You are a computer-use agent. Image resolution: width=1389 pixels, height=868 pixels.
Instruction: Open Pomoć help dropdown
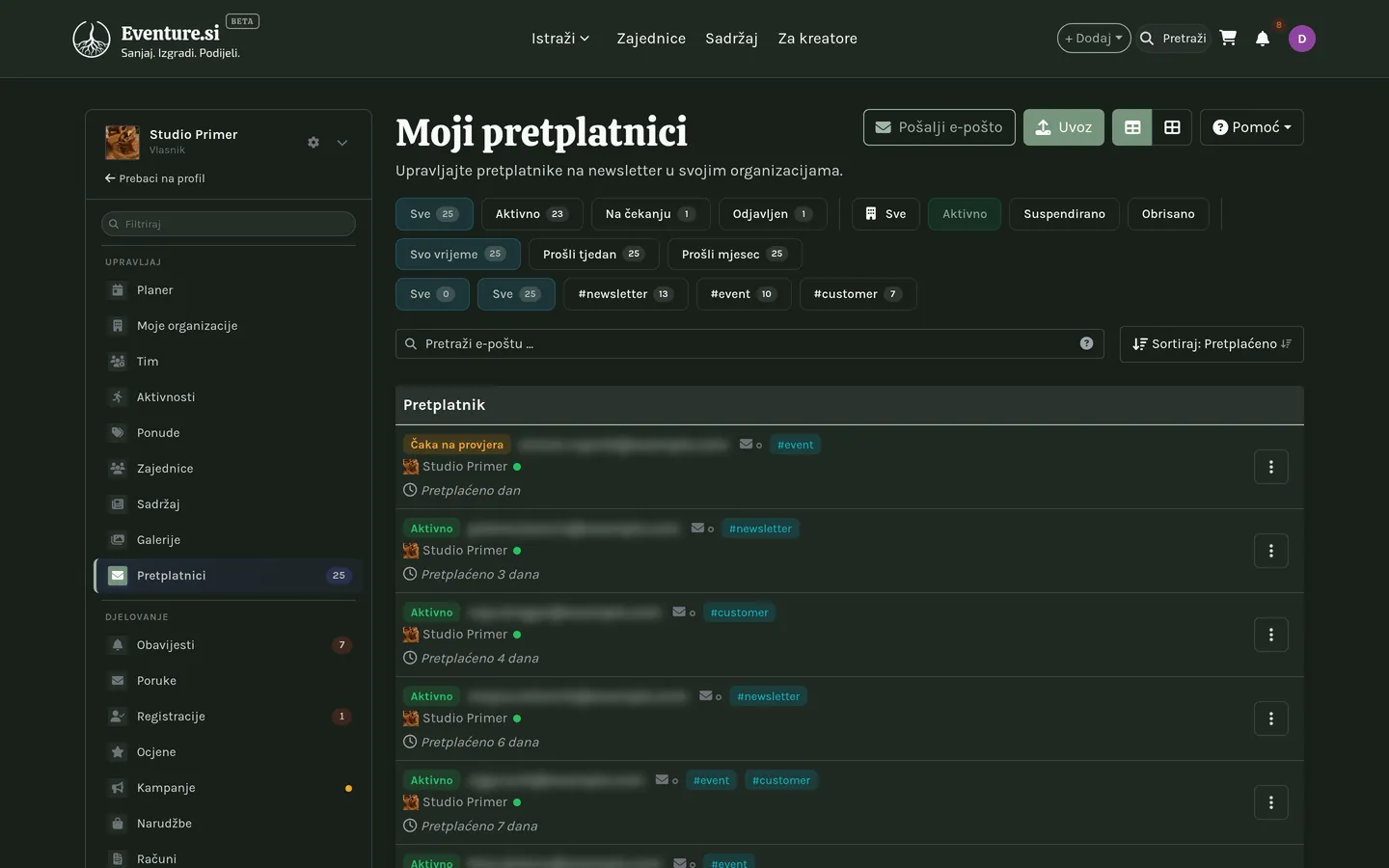point(1252,127)
